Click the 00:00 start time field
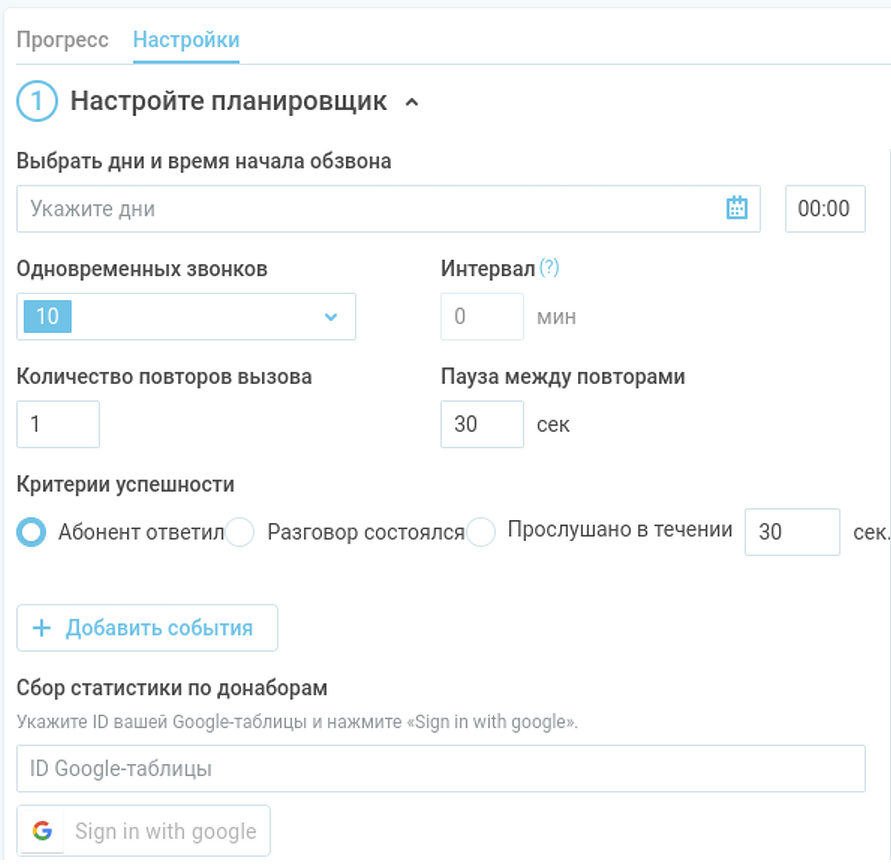This screenshot has width=891, height=868. click(825, 208)
